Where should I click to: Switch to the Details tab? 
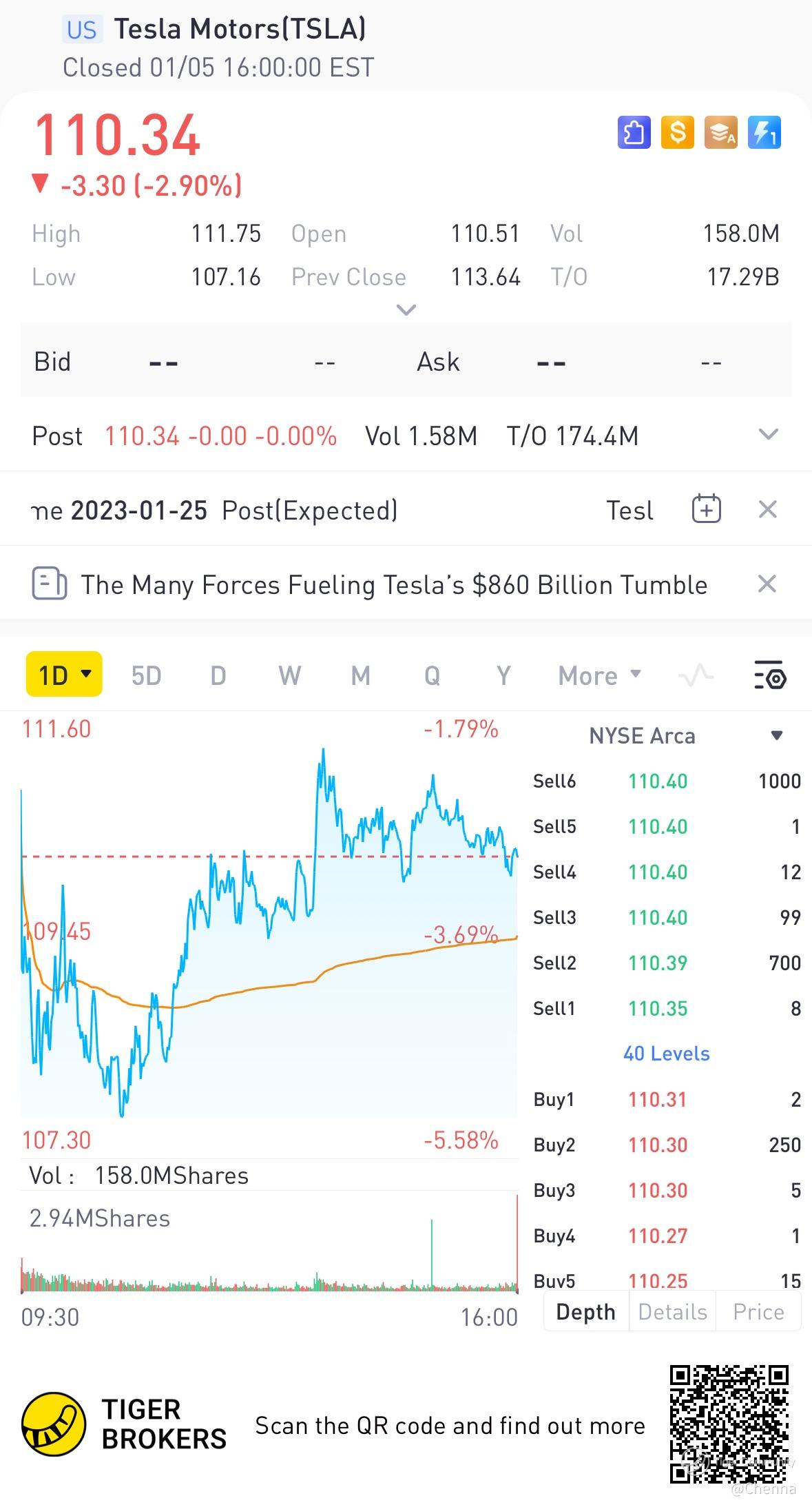point(672,1311)
